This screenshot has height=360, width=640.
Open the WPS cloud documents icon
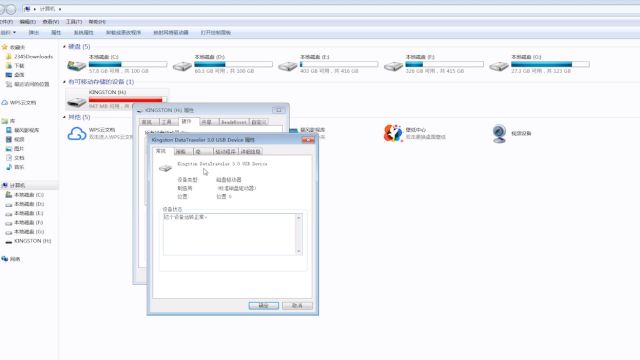click(76, 133)
